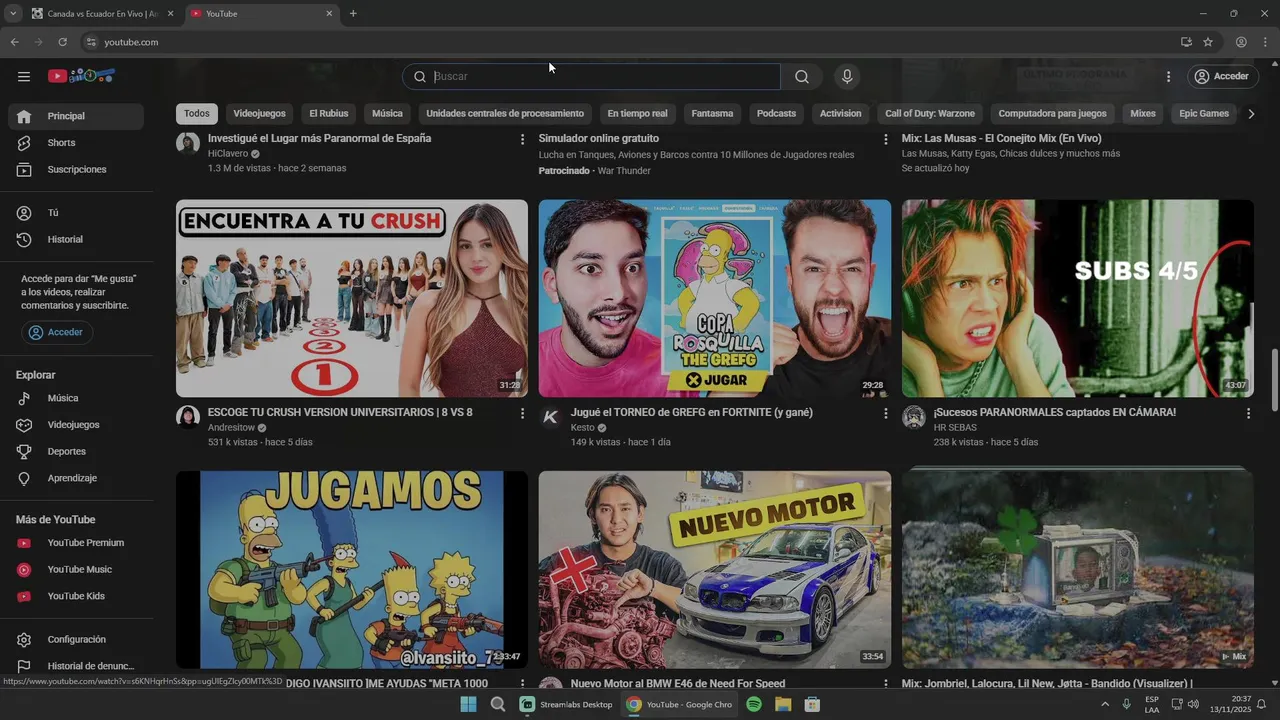Image resolution: width=1280 pixels, height=720 pixels.
Task: Open a new Chrome tab
Action: pos(353,14)
